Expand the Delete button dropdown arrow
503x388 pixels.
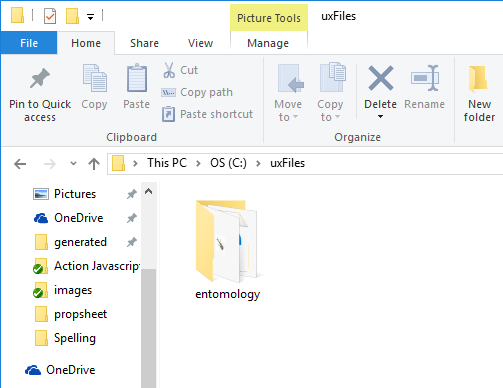(380, 116)
